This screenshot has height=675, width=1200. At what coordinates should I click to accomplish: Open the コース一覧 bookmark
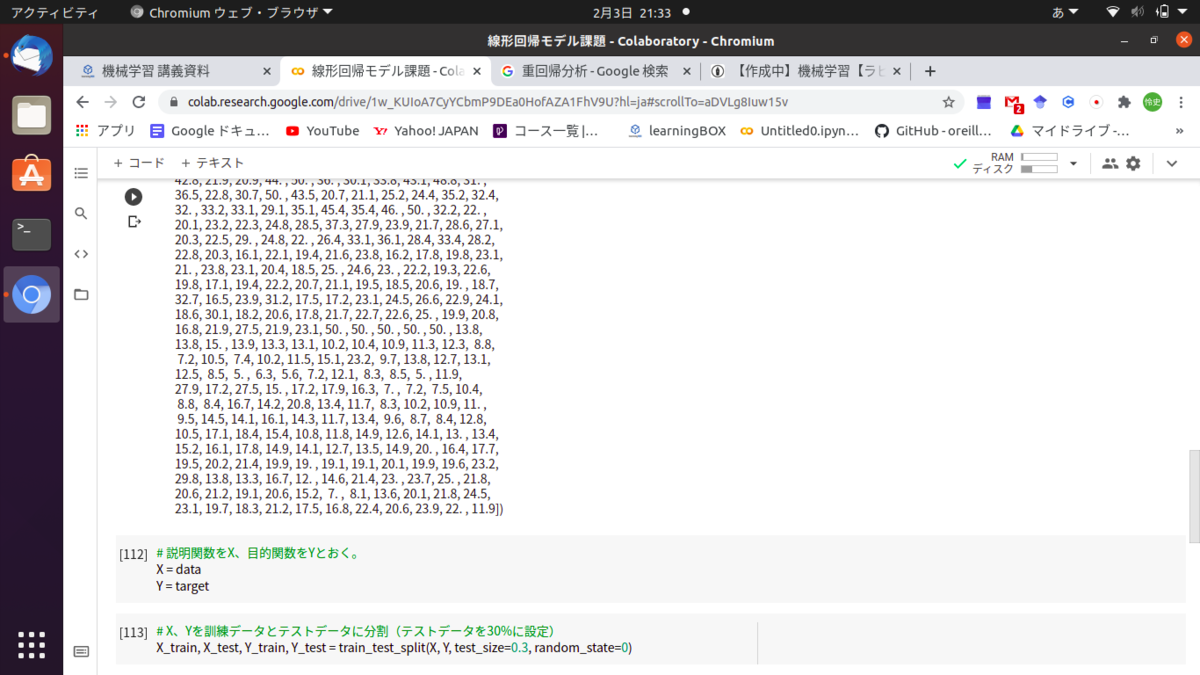tap(546, 131)
